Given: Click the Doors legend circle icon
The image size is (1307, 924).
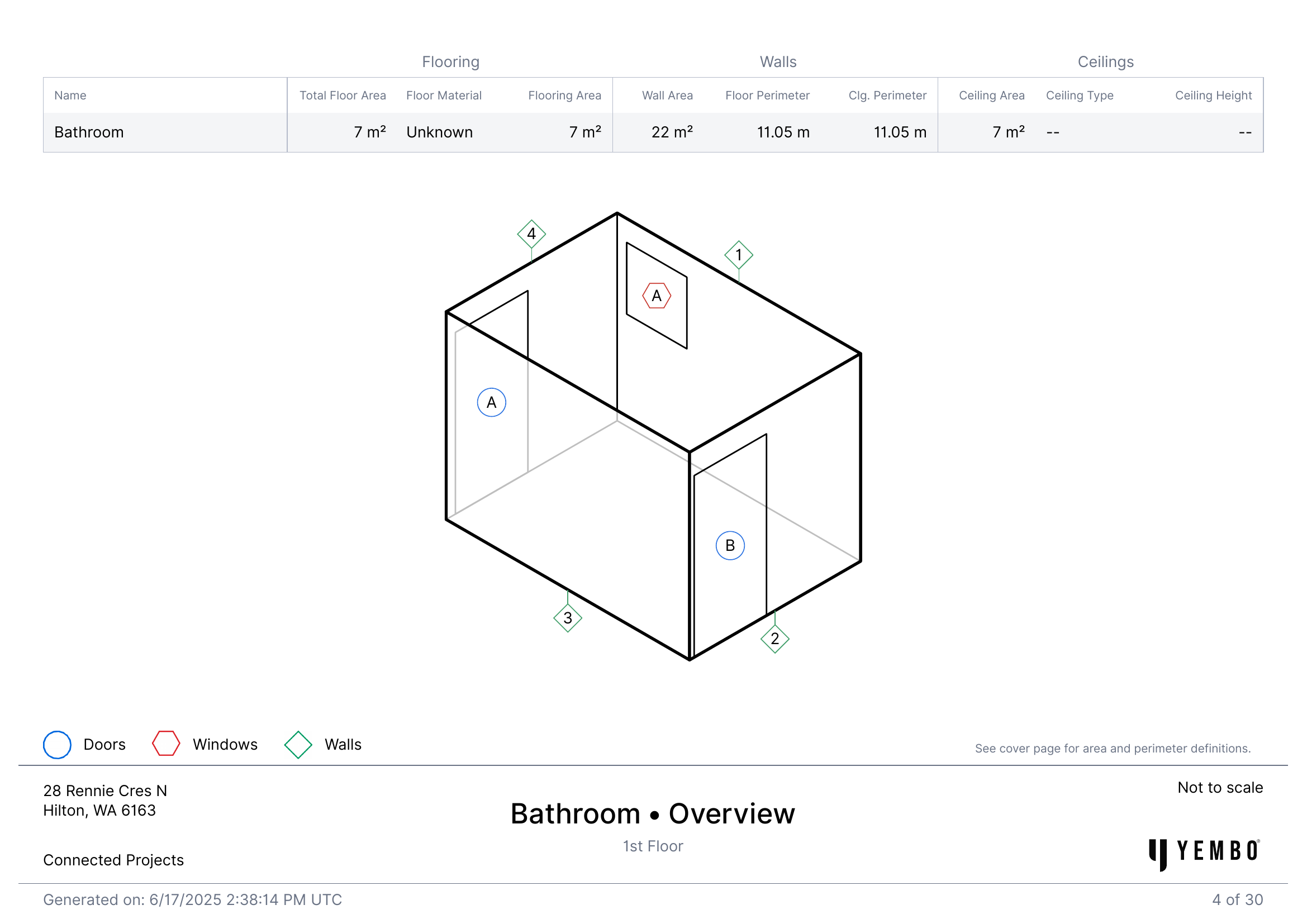Looking at the screenshot, I should point(57,745).
